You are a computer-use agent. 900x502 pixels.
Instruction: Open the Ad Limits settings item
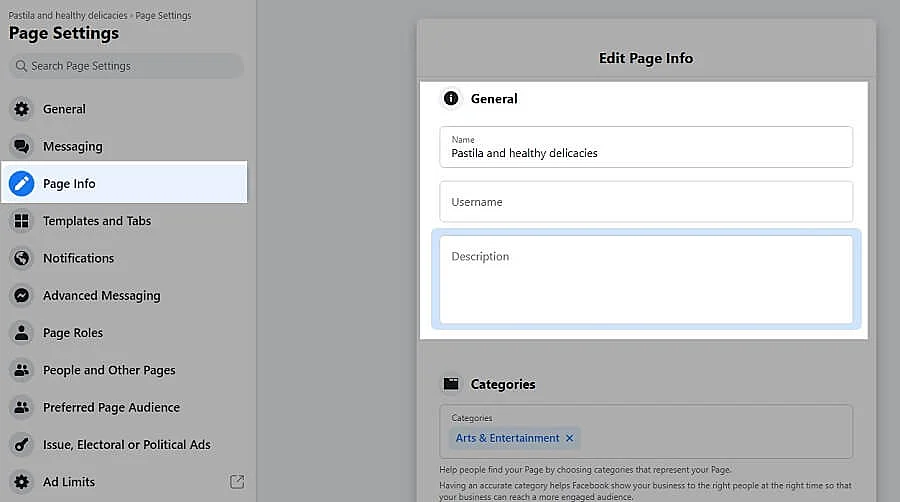tap(69, 482)
